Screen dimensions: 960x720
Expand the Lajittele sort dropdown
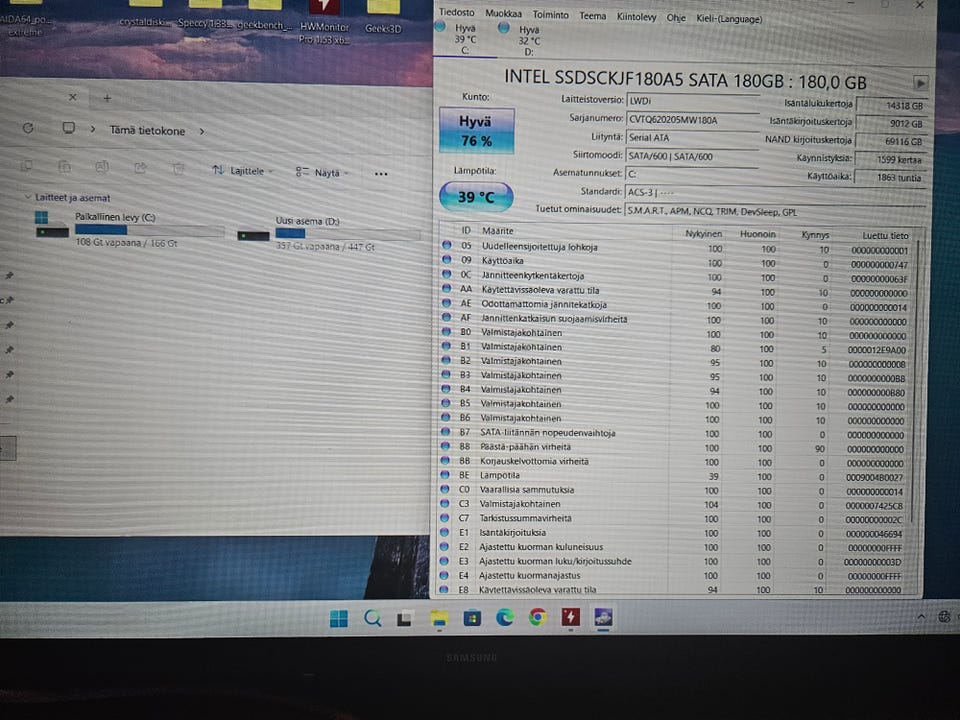[242, 170]
